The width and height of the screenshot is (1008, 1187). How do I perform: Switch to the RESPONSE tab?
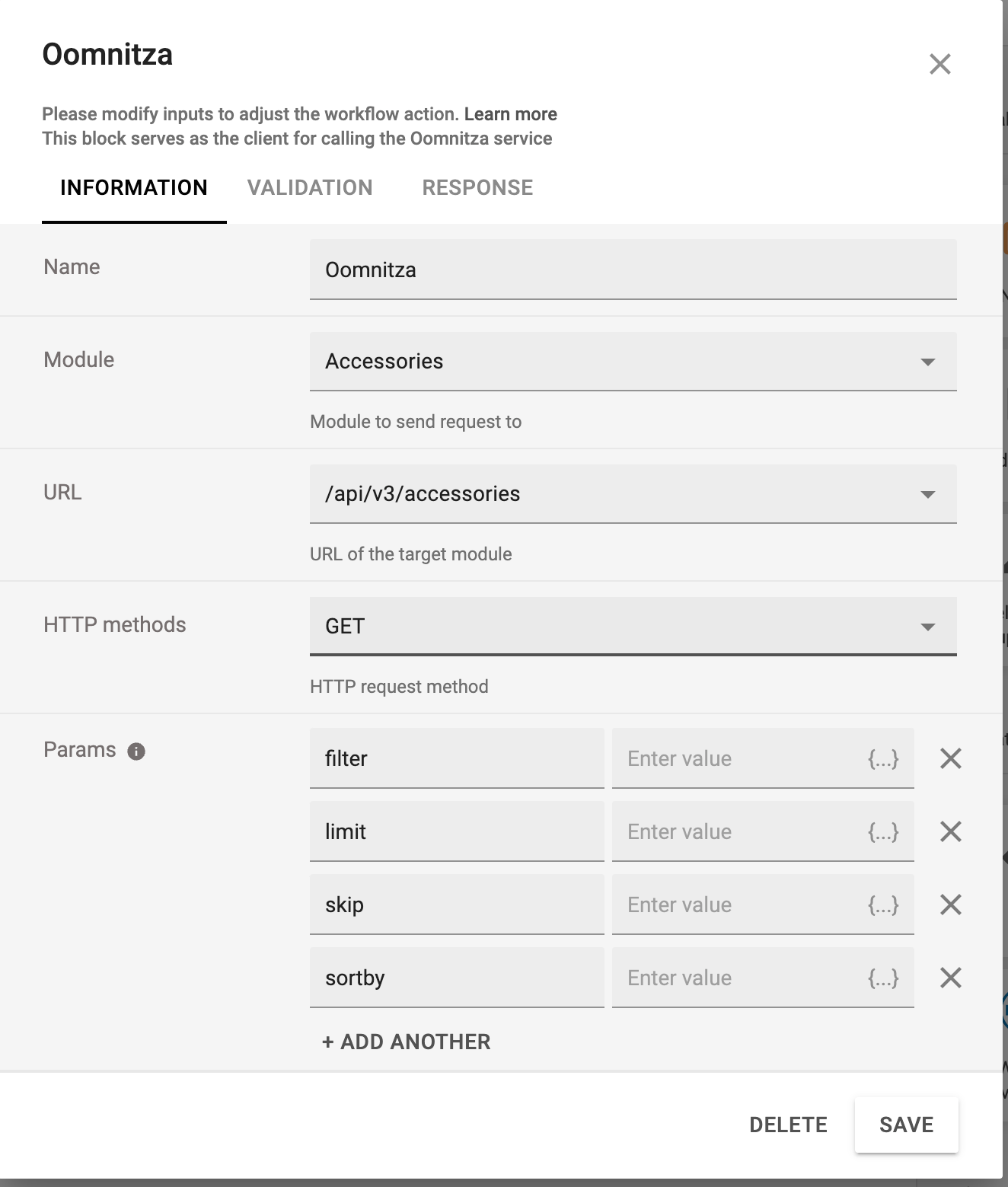pos(477,188)
